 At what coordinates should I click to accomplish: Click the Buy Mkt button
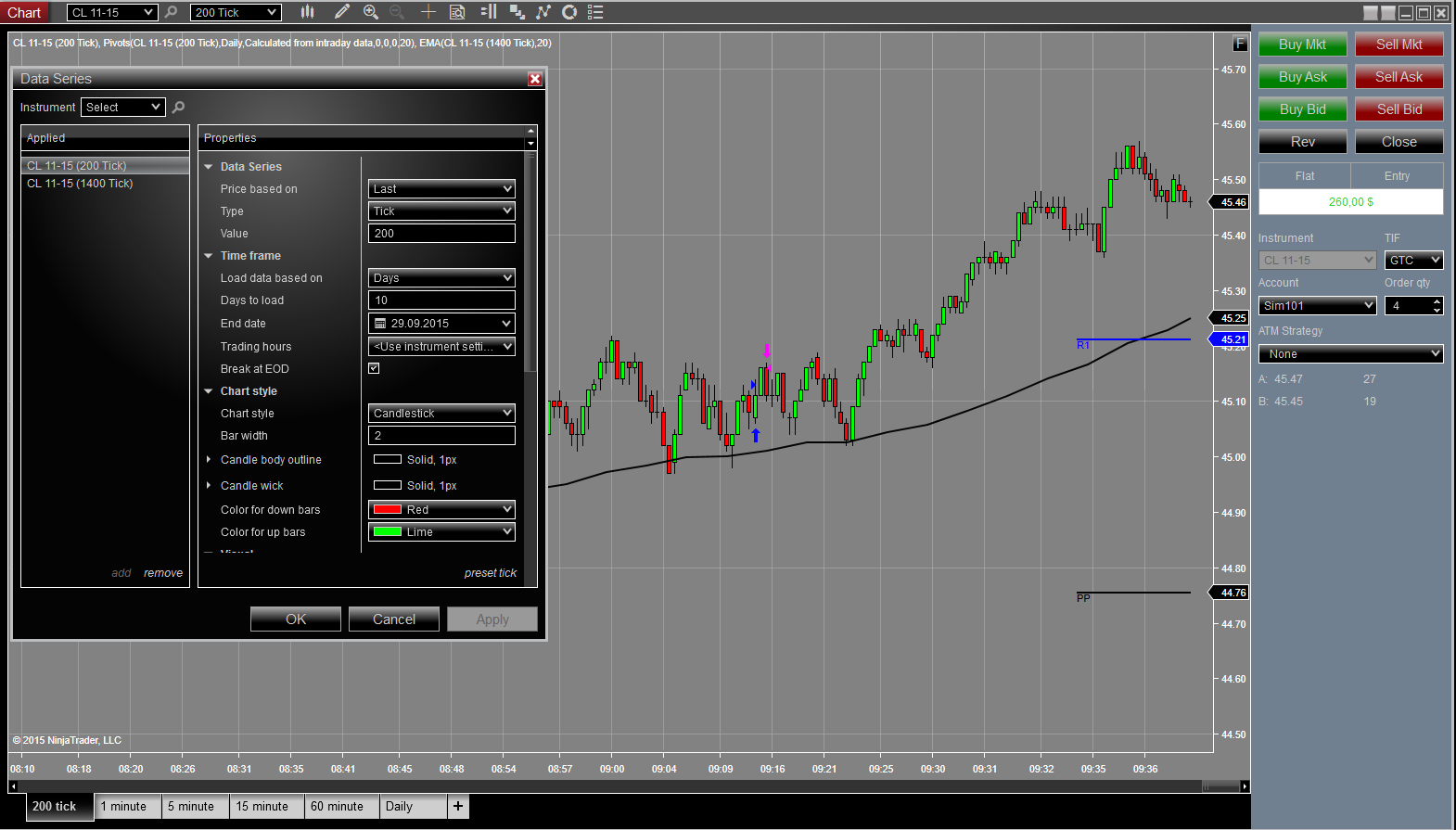pyautogui.click(x=1303, y=45)
